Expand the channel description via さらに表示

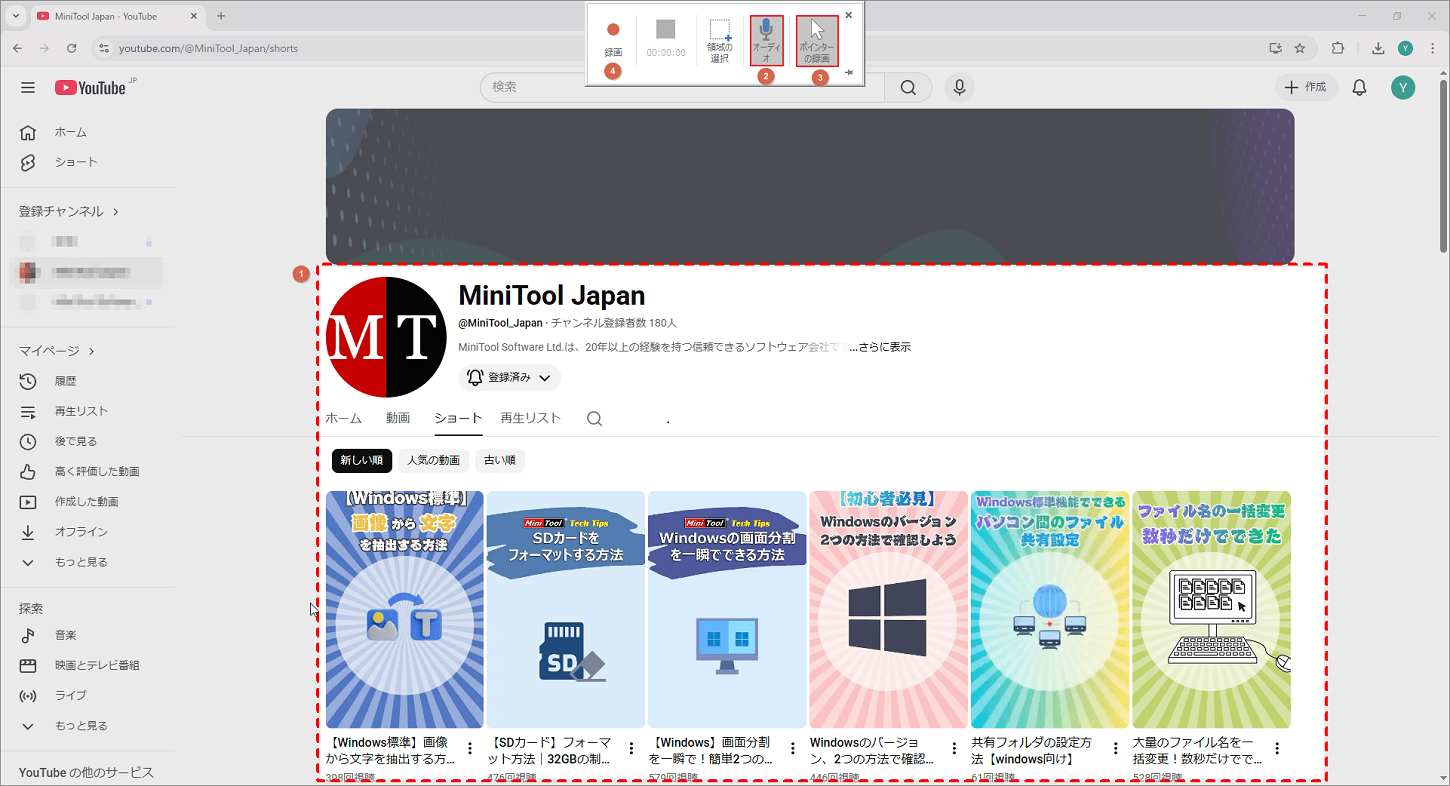point(886,346)
